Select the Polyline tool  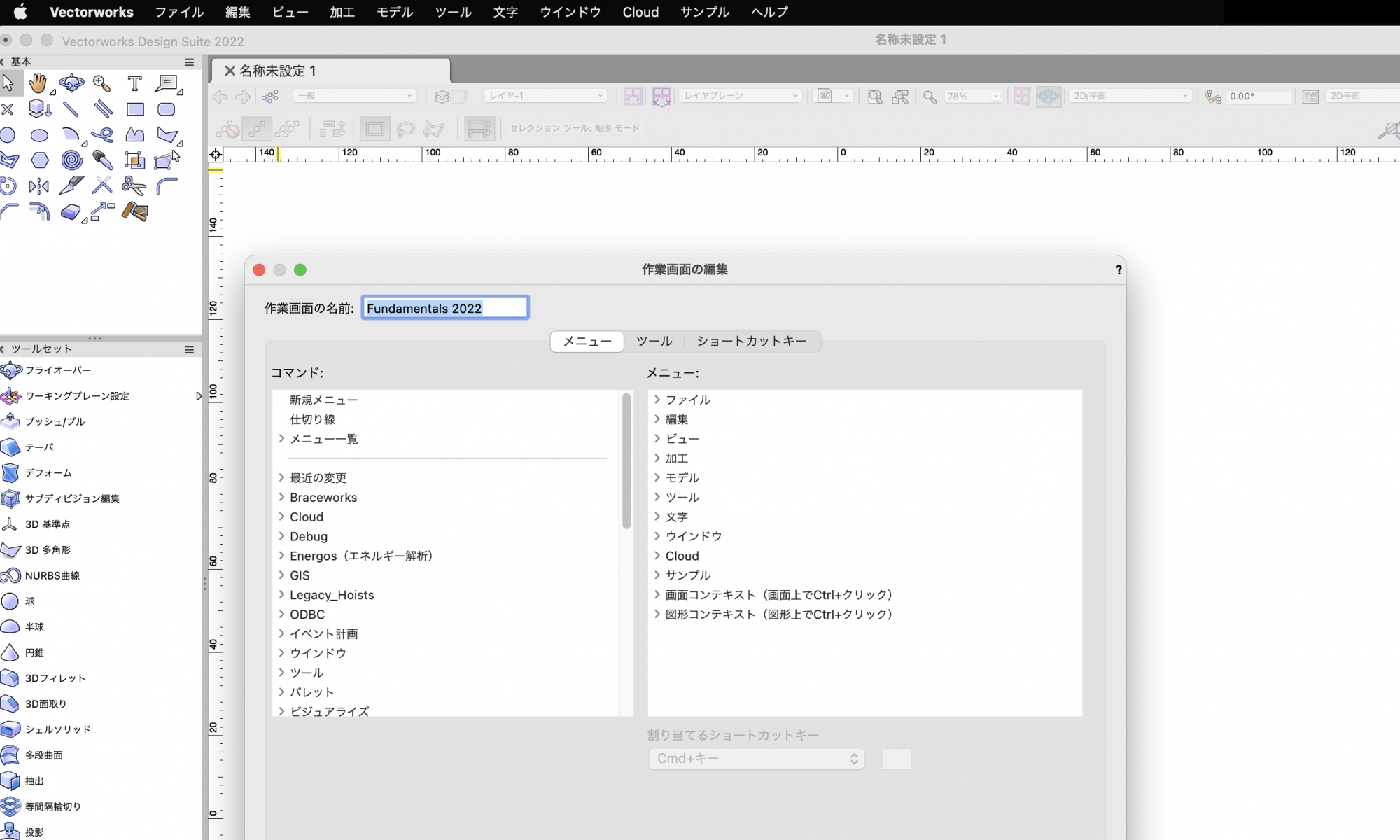tap(135, 135)
